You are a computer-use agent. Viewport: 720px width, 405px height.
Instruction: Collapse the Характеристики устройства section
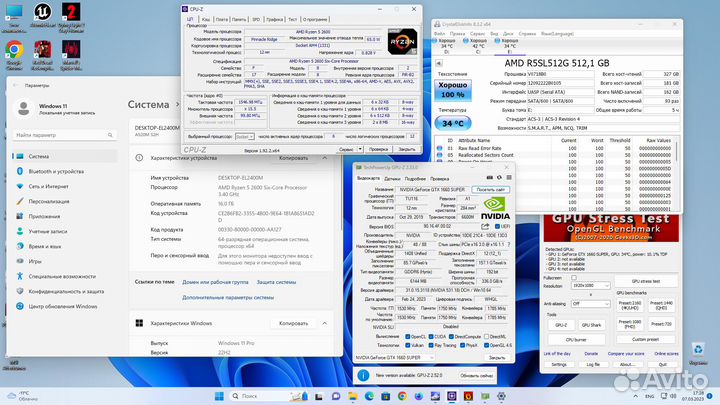click(325, 158)
